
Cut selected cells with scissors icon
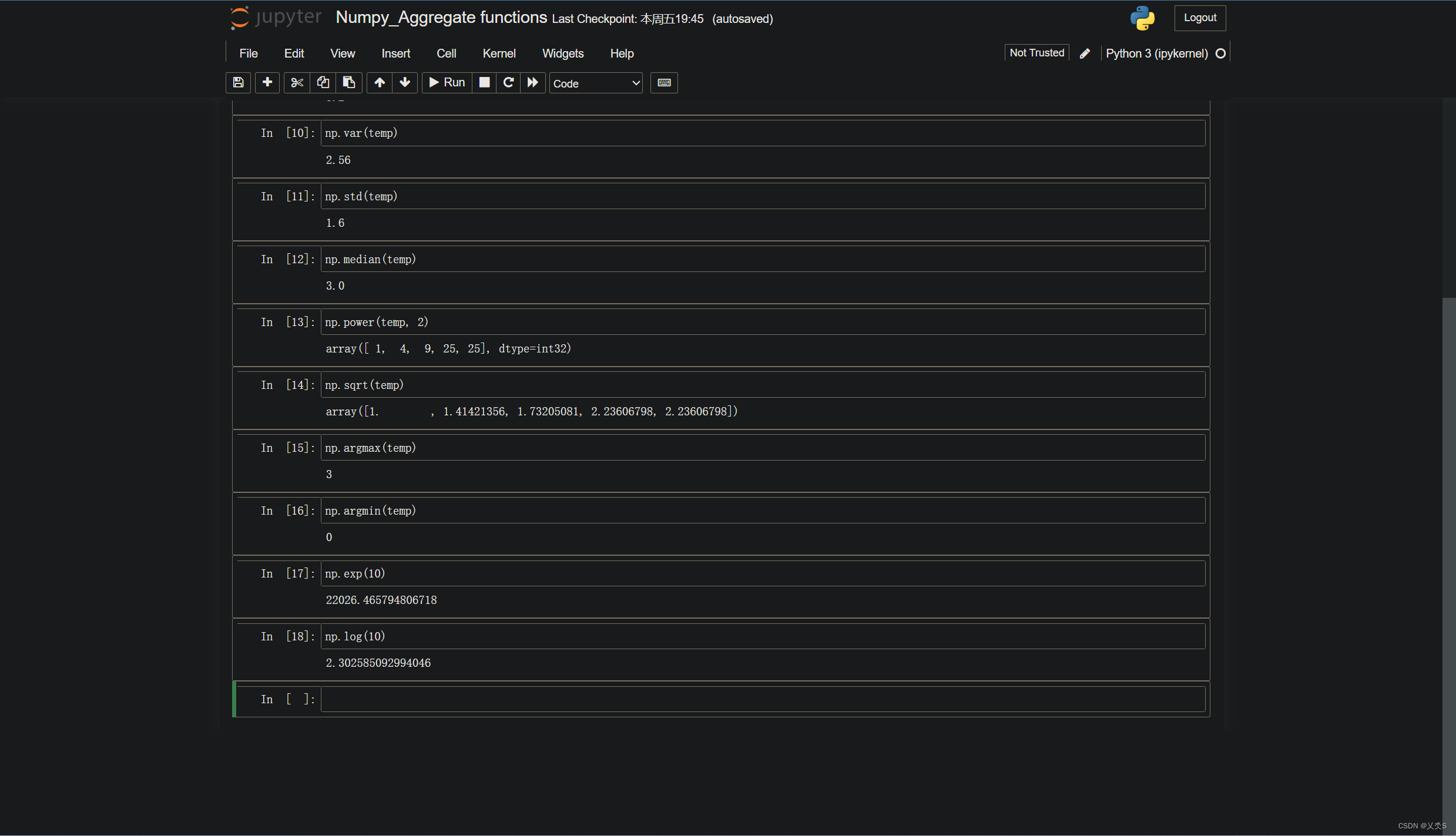[x=297, y=83]
